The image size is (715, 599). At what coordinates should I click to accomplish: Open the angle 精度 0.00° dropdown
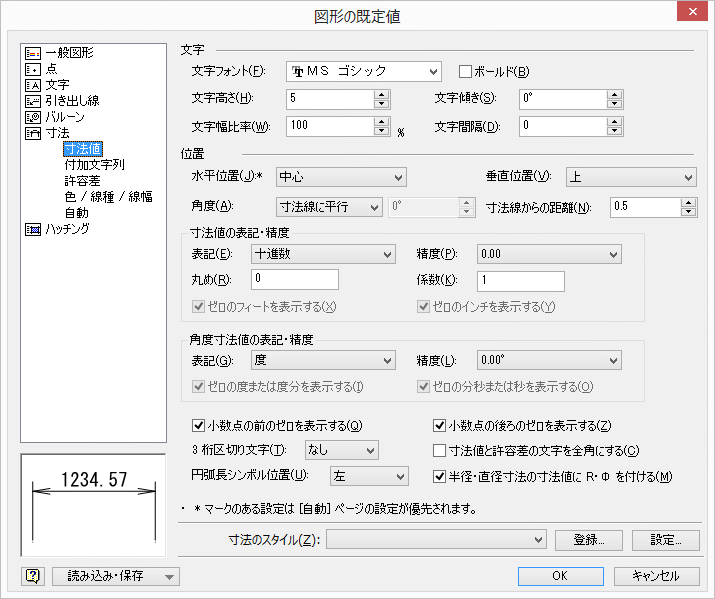(x=549, y=361)
